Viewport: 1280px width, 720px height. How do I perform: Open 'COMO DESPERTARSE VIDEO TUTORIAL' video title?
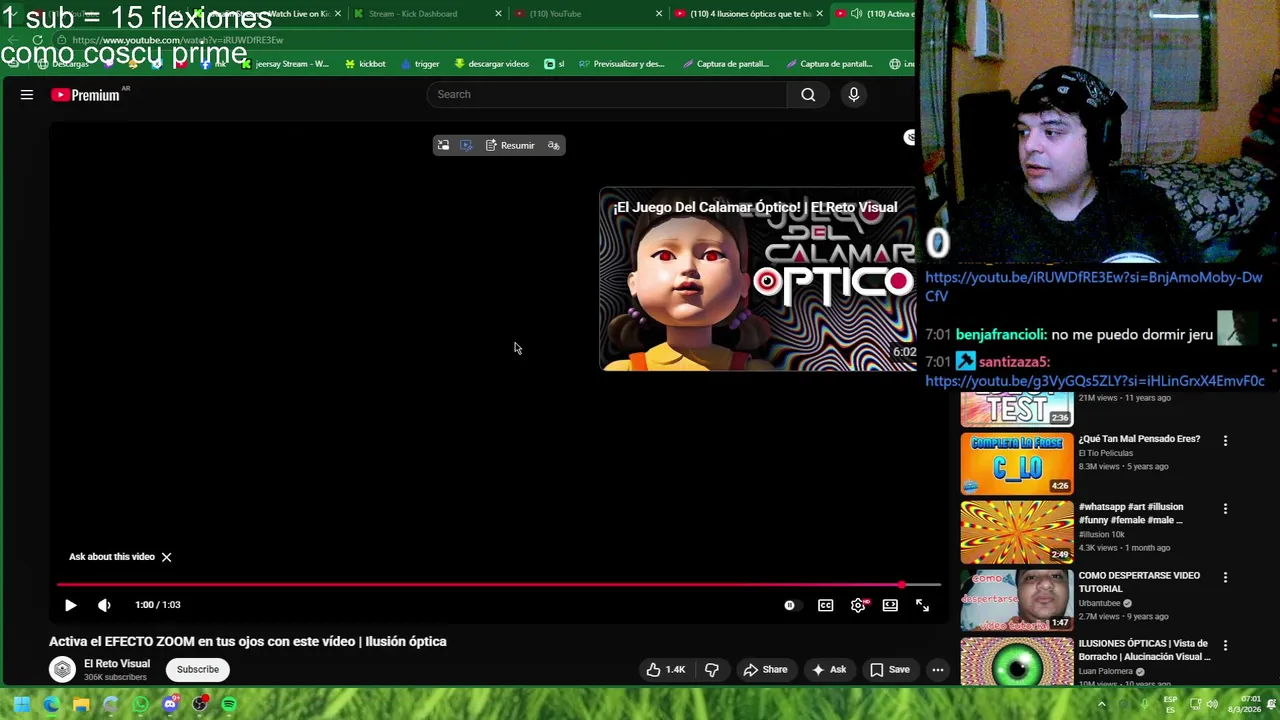[1139, 582]
